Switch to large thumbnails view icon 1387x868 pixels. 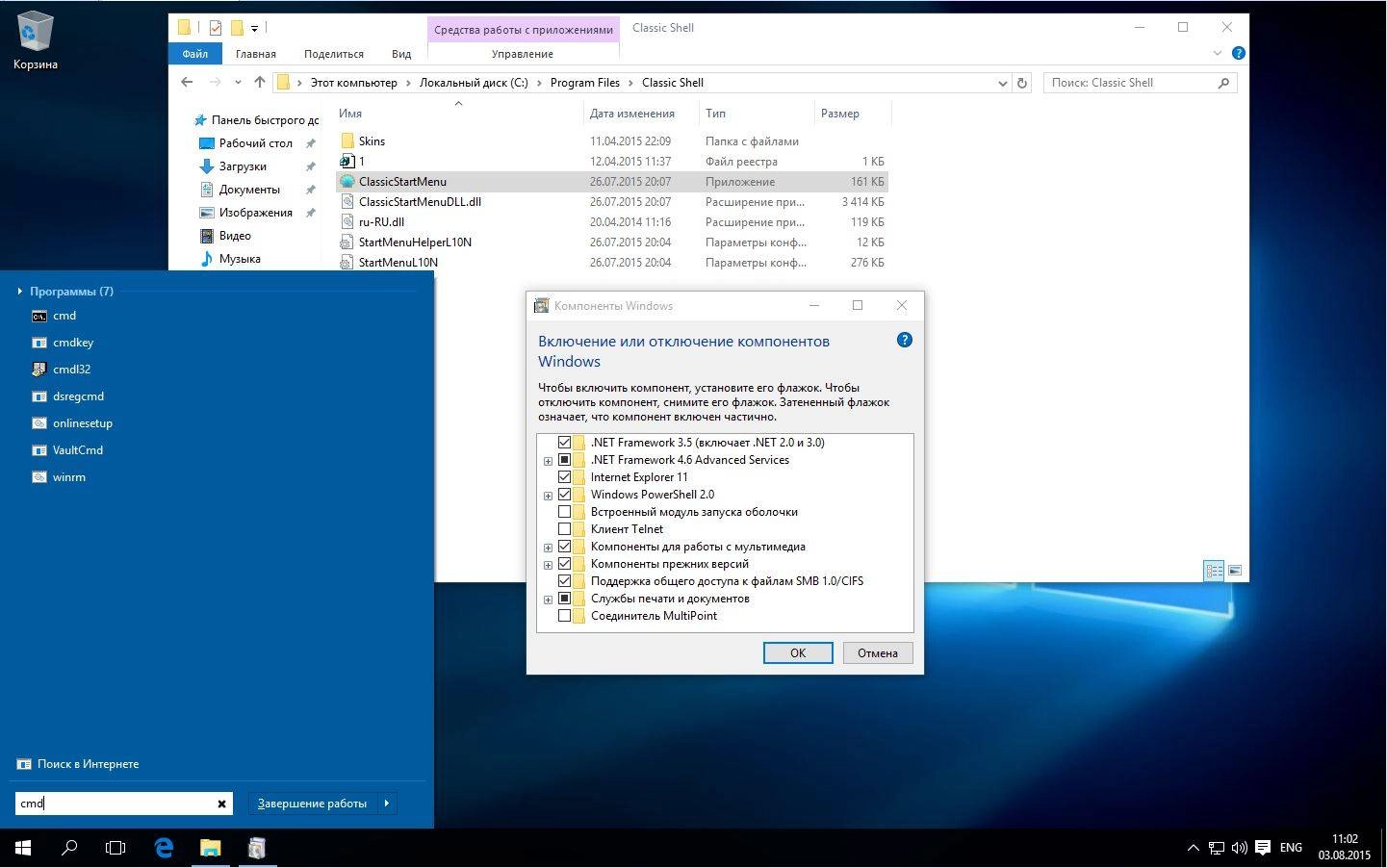[1235, 571]
